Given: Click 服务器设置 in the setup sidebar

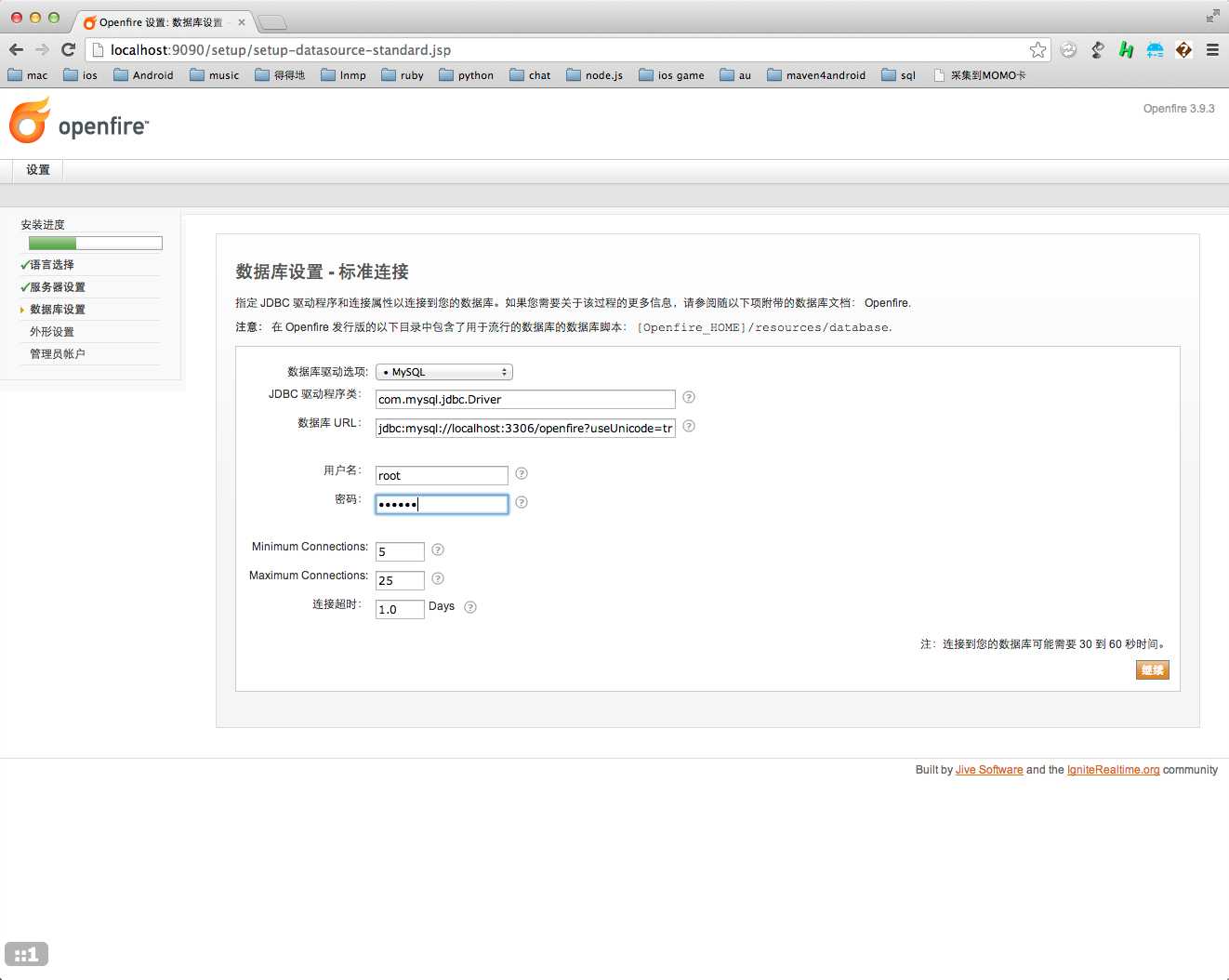Looking at the screenshot, I should tap(58, 287).
